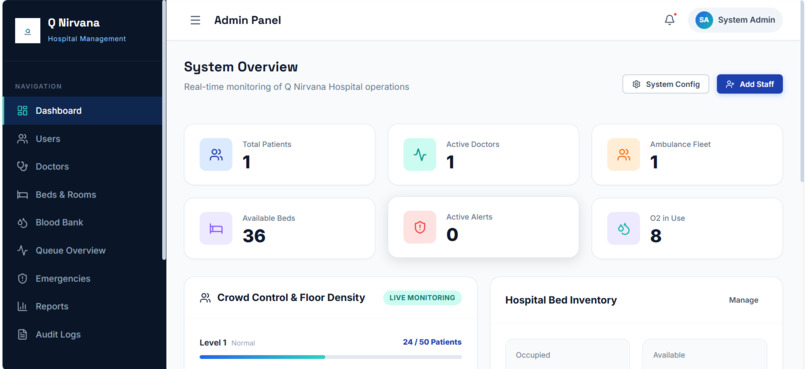Click the "Ambulance Fleet" label
Image resolution: width=806 pixels, height=369 pixels.
681,144
